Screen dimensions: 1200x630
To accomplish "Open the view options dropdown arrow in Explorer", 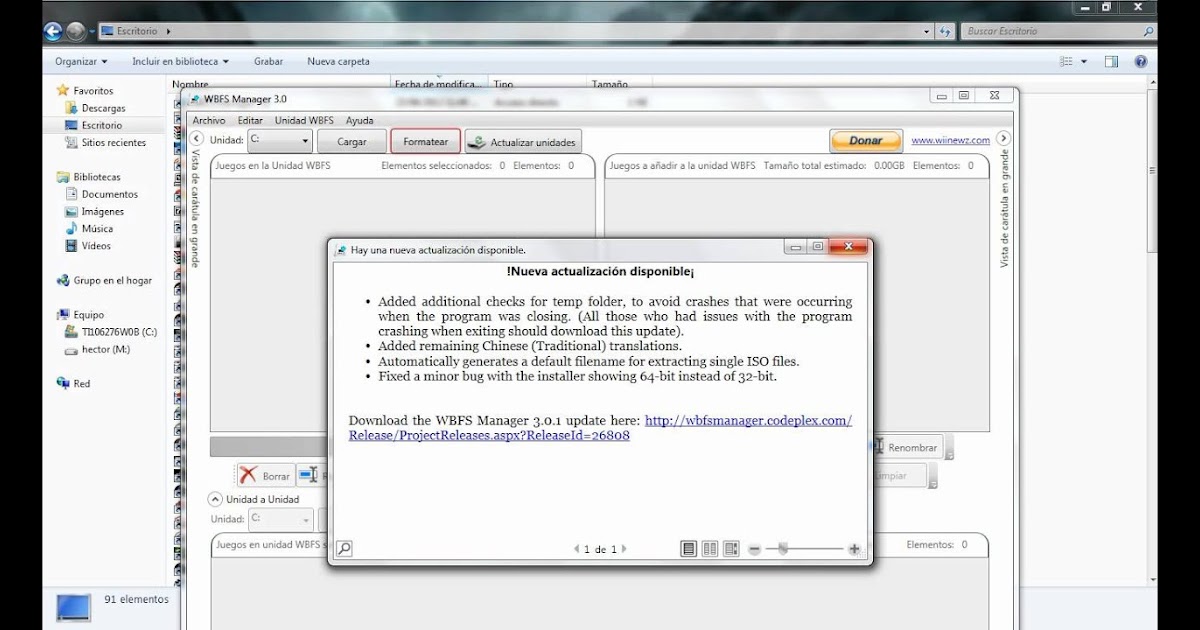I will 1084,62.
